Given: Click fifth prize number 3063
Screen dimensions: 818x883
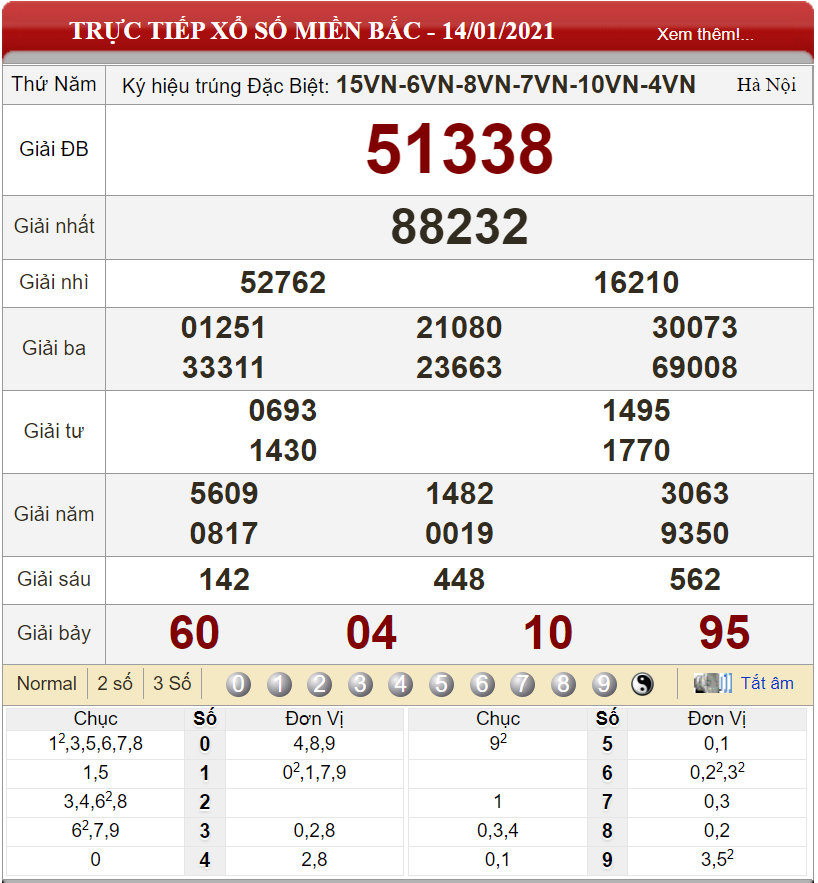Looking at the screenshot, I should (x=695, y=494).
